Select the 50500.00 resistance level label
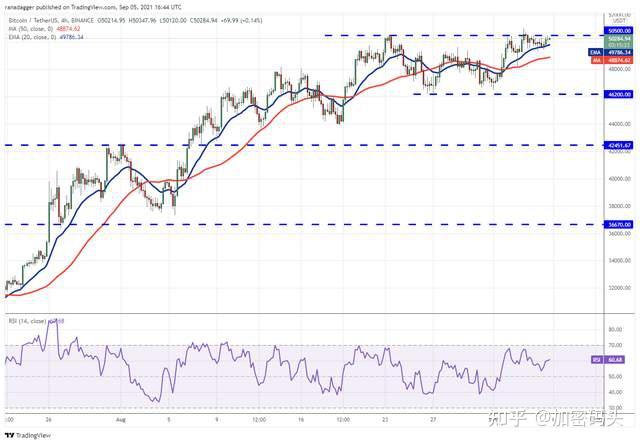 coord(619,31)
